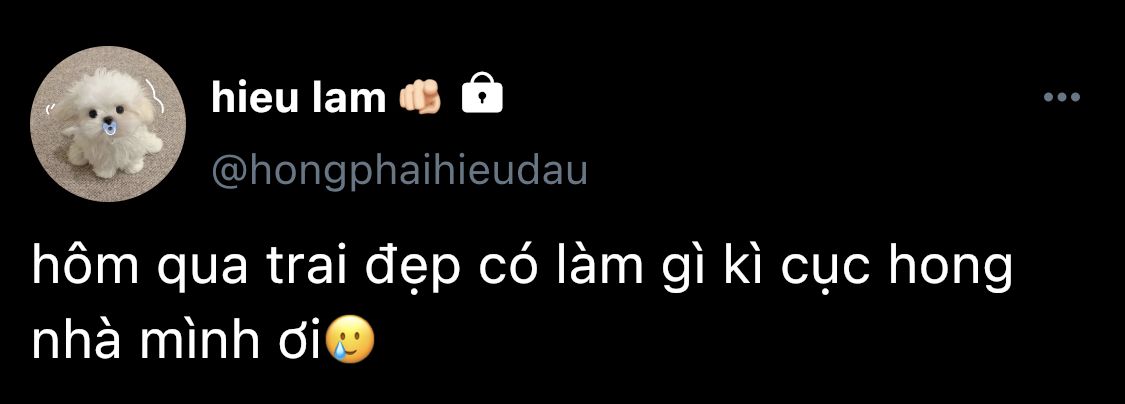
Task: Click the blue pacifier on the puppy avatar
Action: pos(108,128)
